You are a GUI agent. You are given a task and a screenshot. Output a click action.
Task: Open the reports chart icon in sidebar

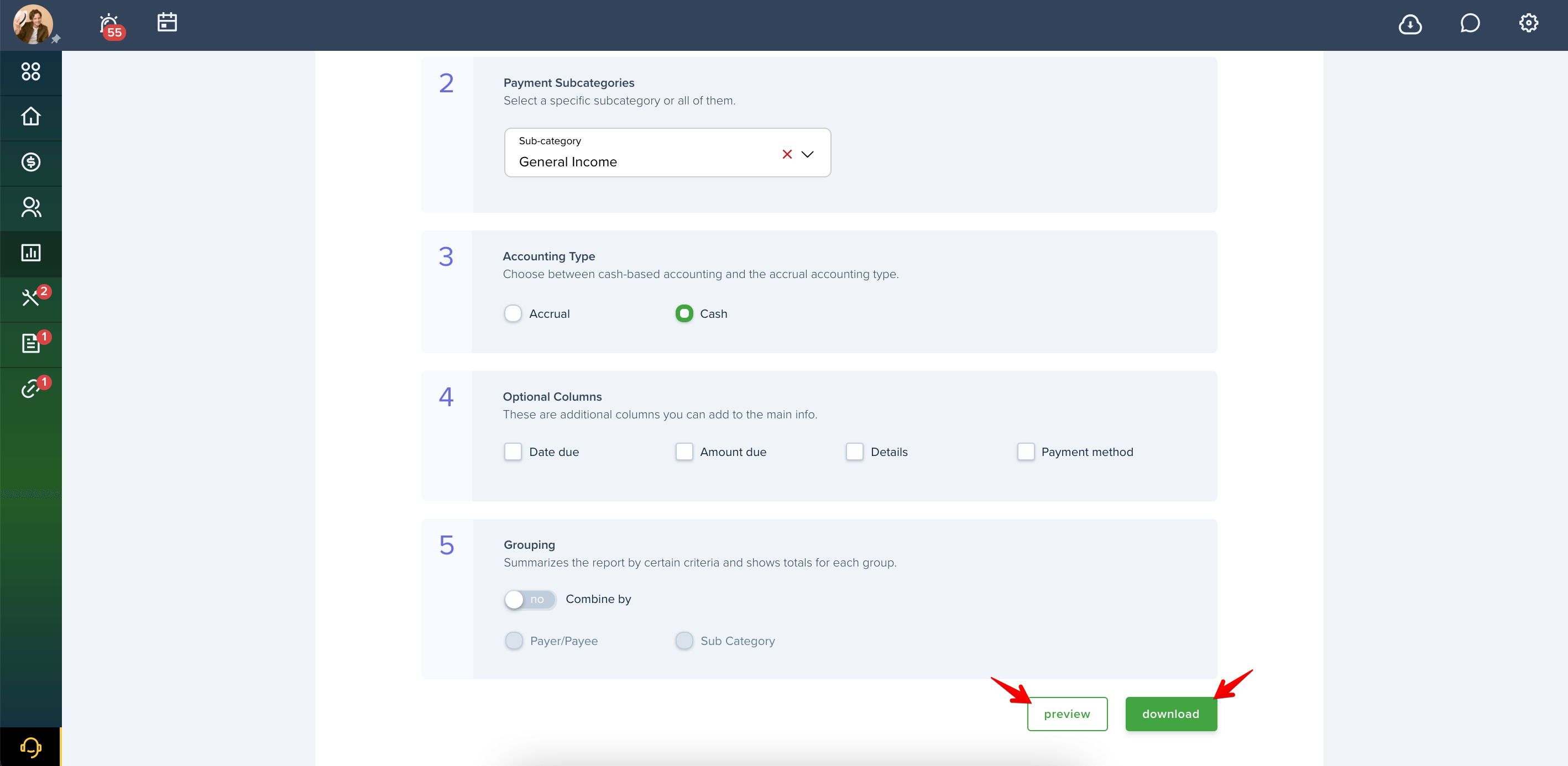point(30,253)
